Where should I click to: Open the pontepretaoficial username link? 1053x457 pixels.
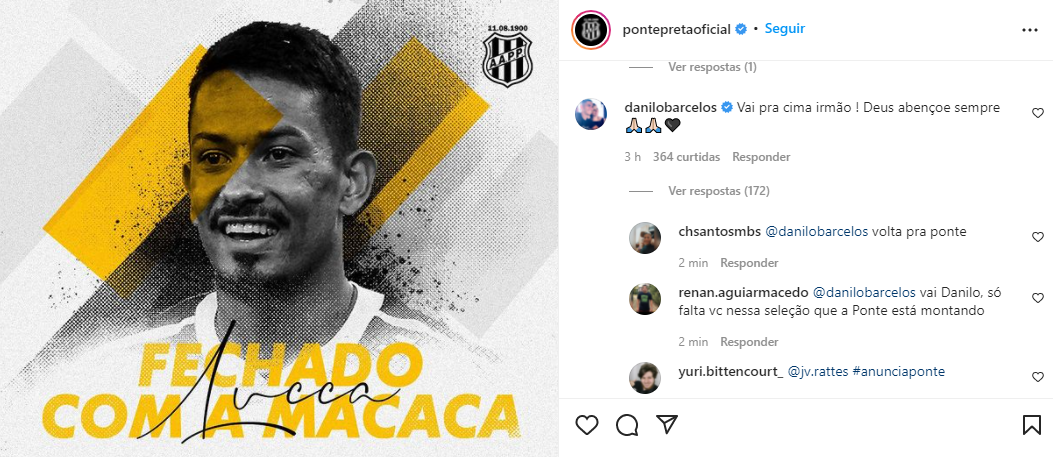tap(676, 30)
